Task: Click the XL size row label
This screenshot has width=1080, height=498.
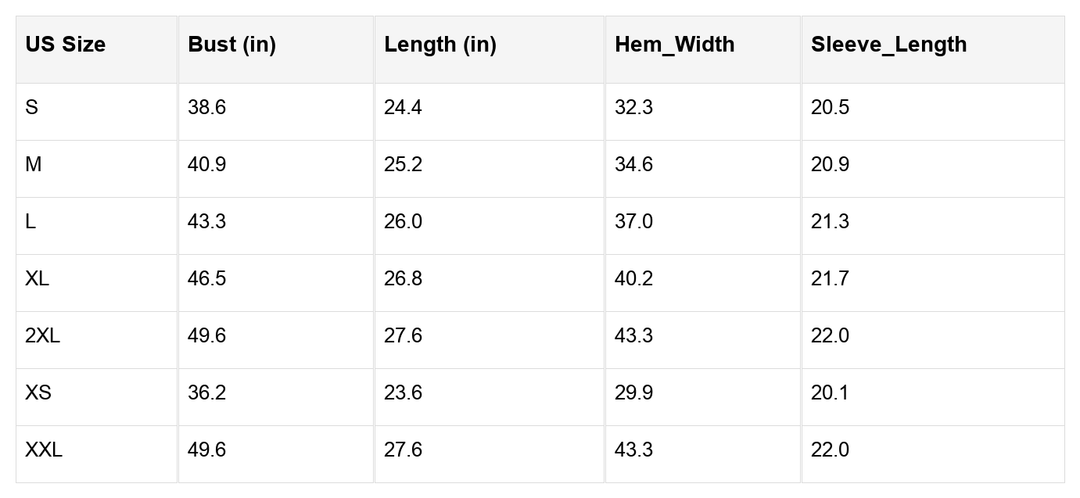Action: (37, 278)
